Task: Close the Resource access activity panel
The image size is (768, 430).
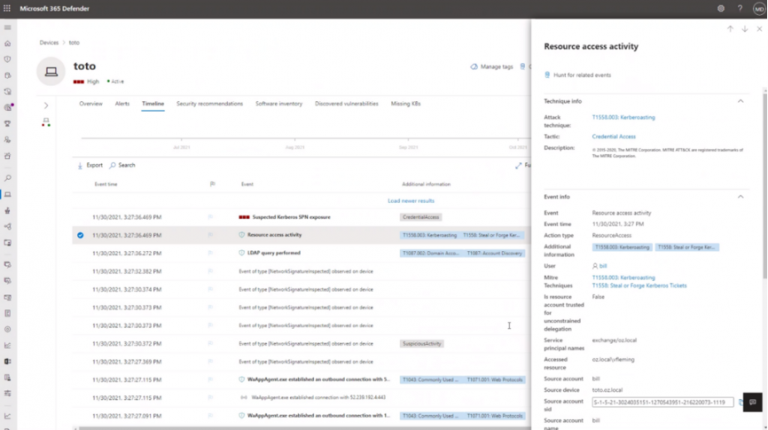Action: (x=759, y=29)
